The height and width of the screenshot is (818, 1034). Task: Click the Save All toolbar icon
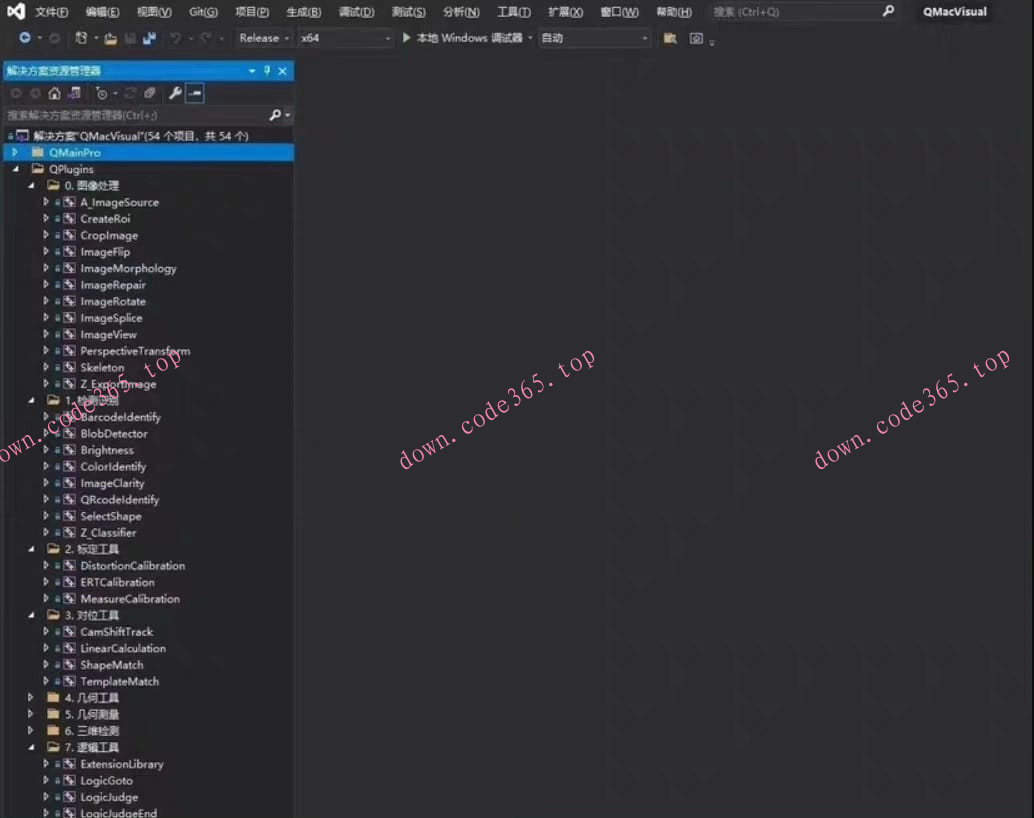pos(149,38)
